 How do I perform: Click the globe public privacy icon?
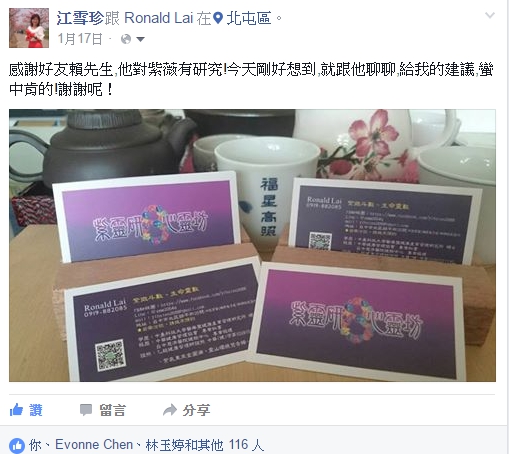(x=126, y=39)
